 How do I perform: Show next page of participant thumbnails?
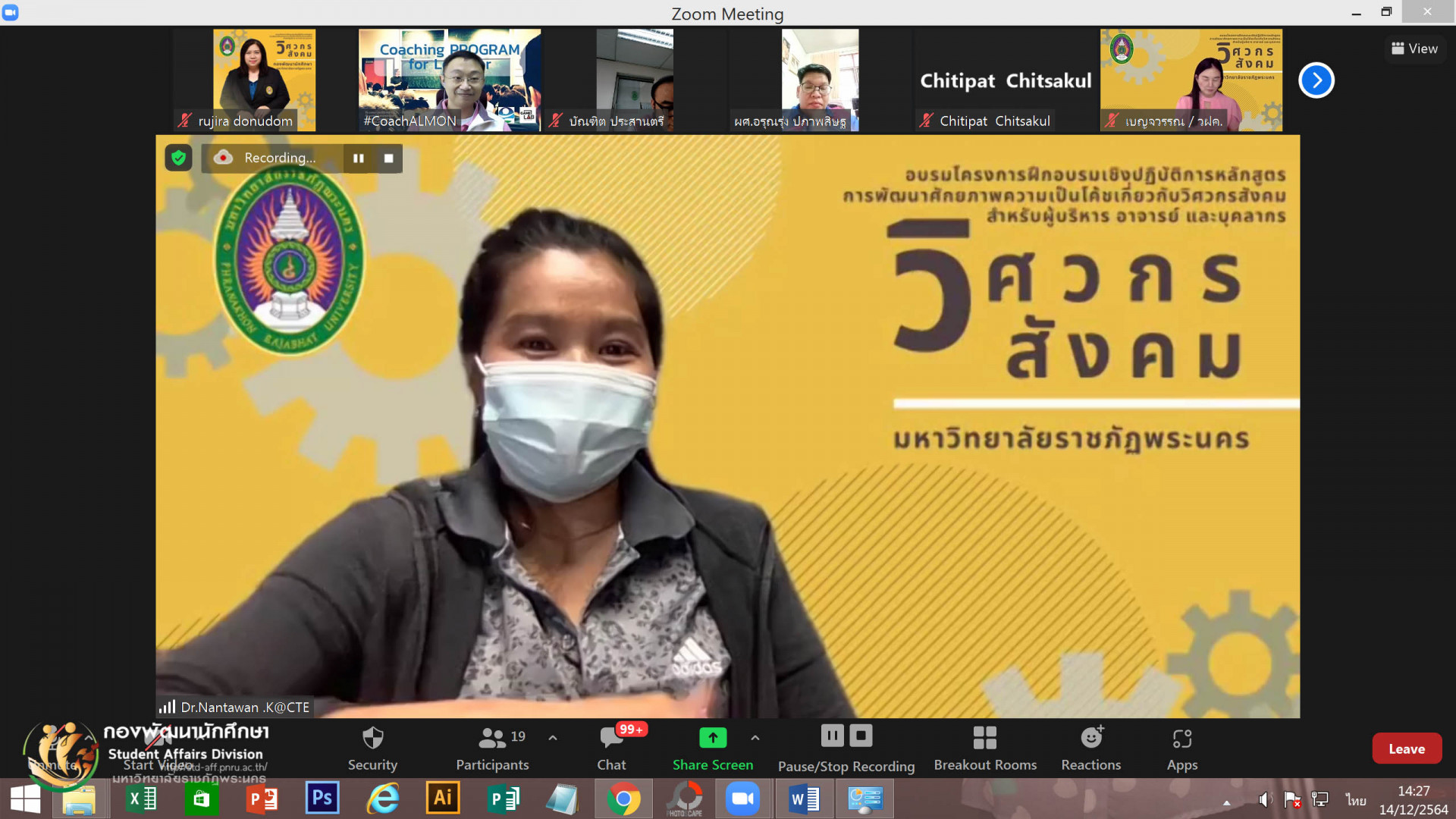[x=1316, y=80]
